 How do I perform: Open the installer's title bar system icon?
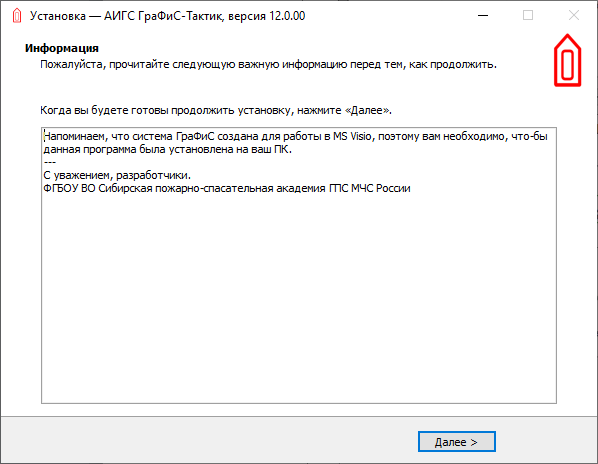pos(17,16)
